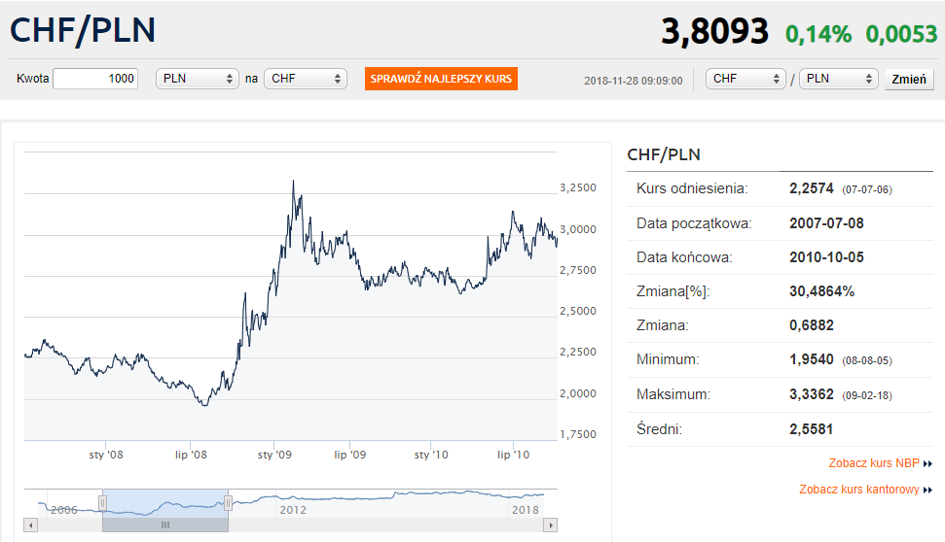Click the current rate value 3,8093

click(x=715, y=31)
